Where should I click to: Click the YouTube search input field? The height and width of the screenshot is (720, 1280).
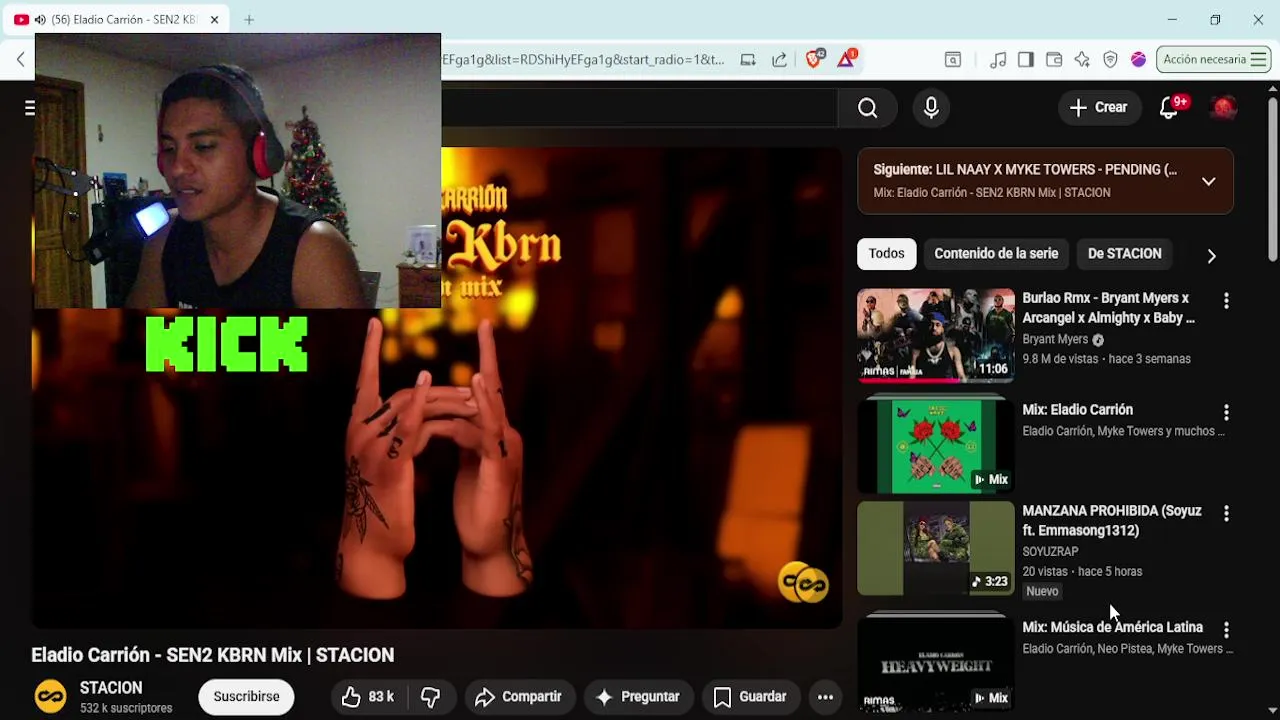(x=638, y=108)
